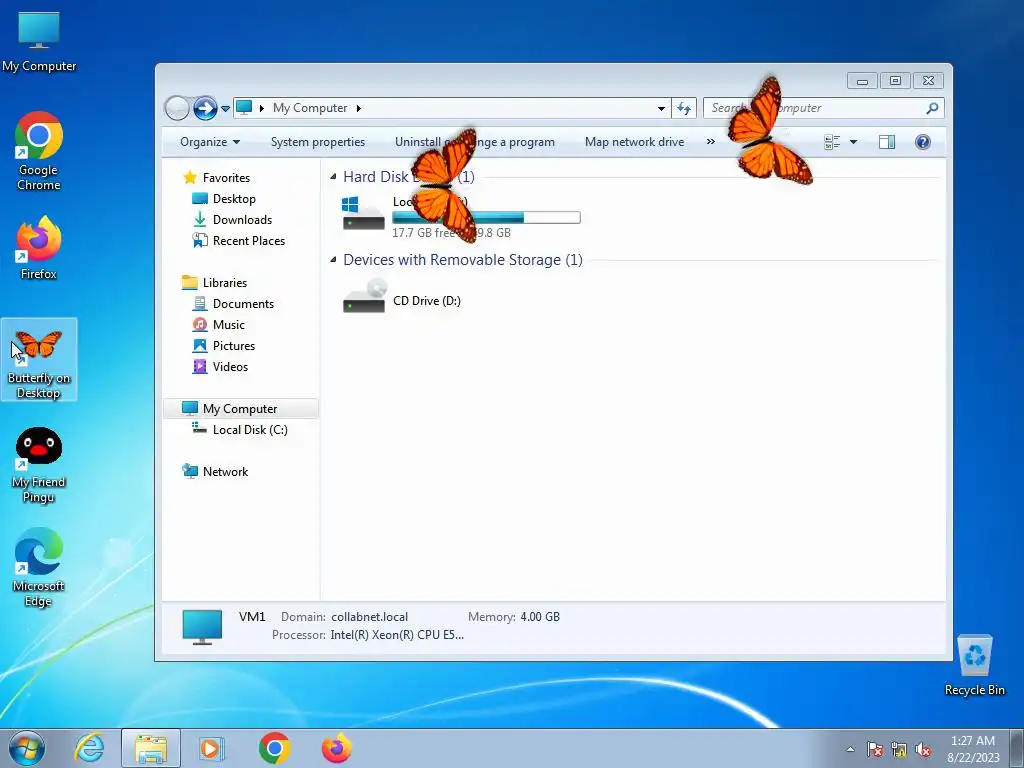Open the Music library
1024x768 pixels.
(x=229, y=325)
